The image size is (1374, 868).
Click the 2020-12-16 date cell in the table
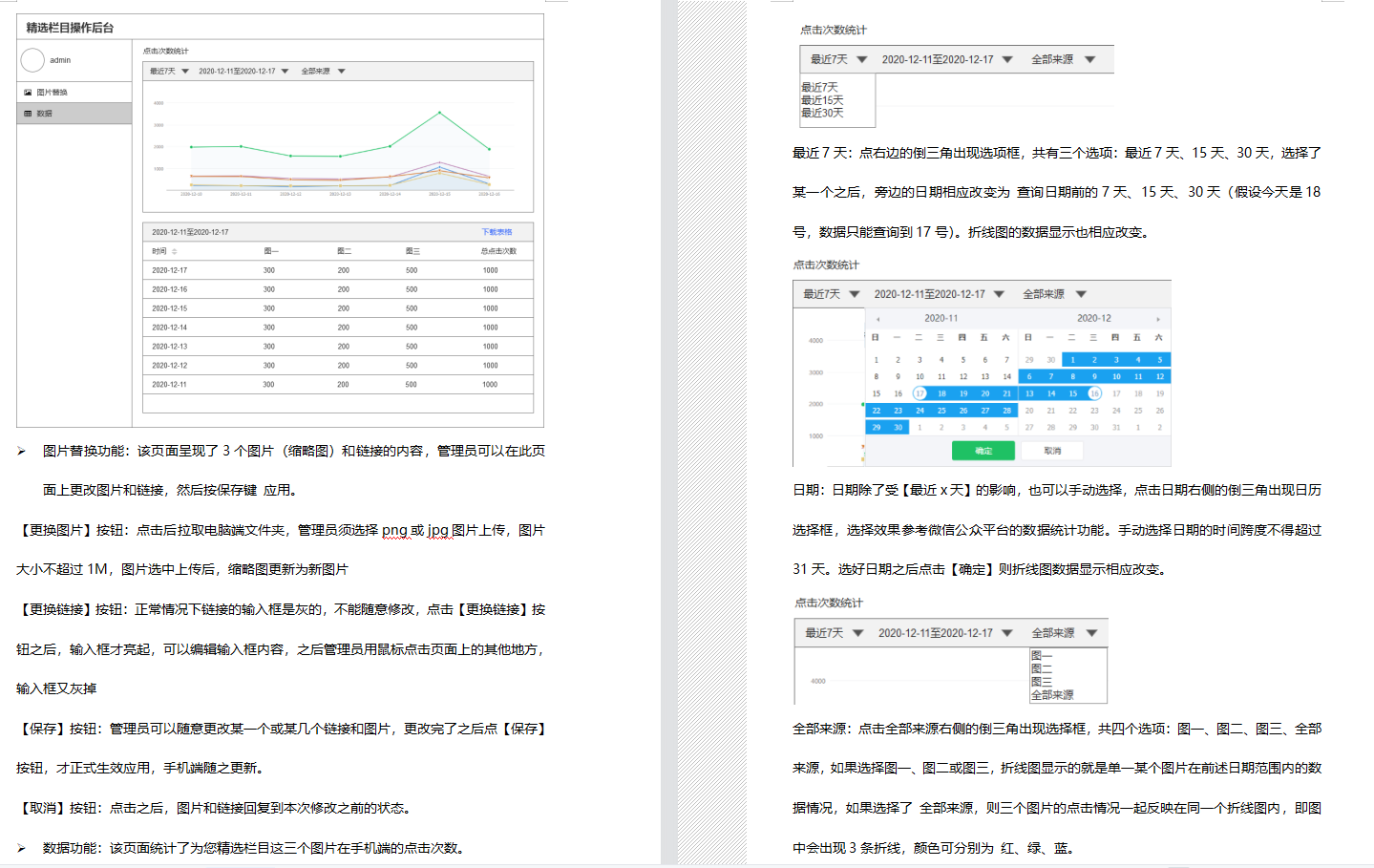click(x=170, y=289)
